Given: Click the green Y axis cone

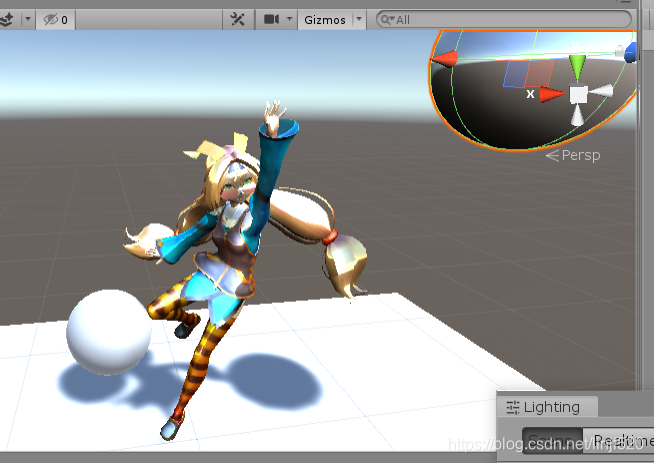Looking at the screenshot, I should [x=578, y=67].
